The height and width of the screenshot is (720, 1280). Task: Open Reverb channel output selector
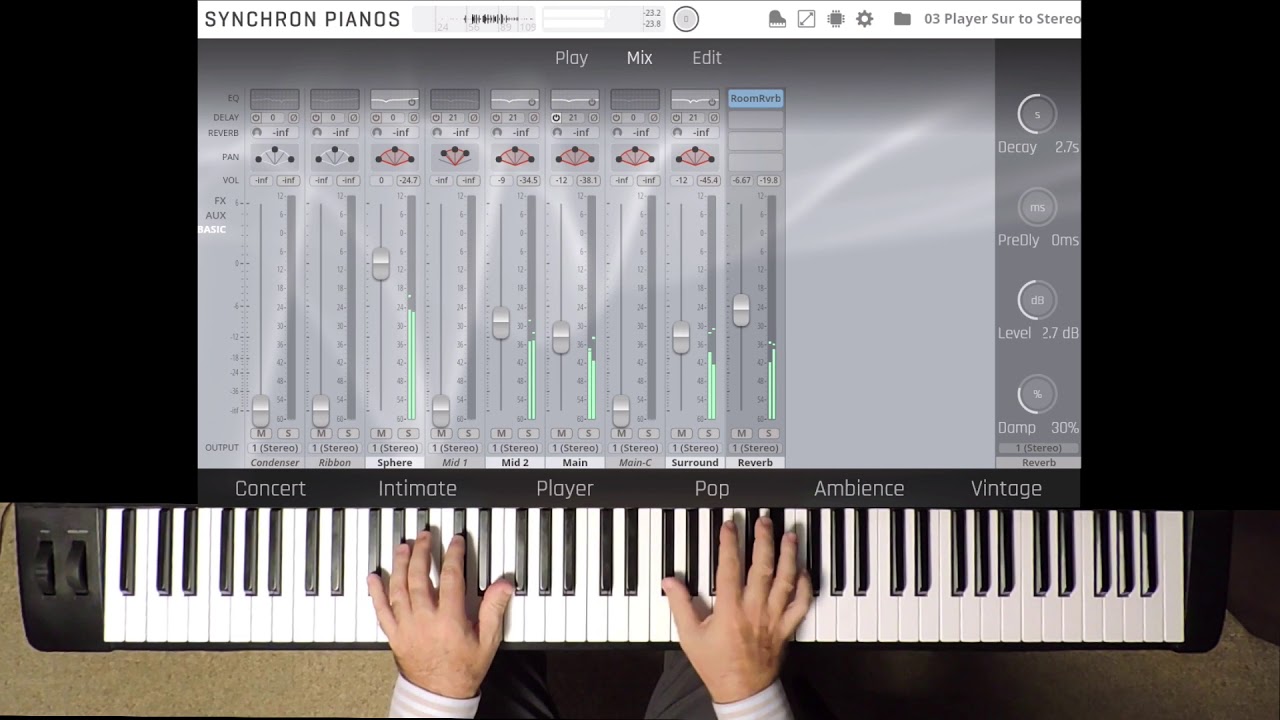755,448
